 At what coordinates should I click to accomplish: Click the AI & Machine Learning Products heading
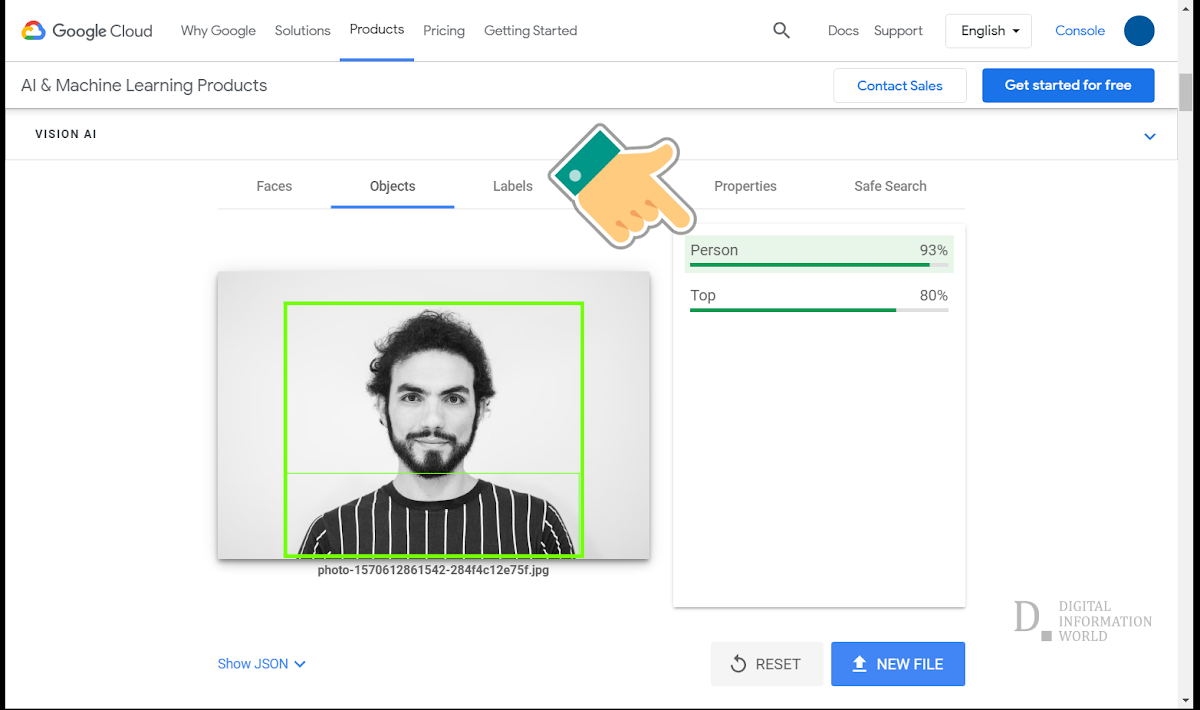pyautogui.click(x=144, y=86)
